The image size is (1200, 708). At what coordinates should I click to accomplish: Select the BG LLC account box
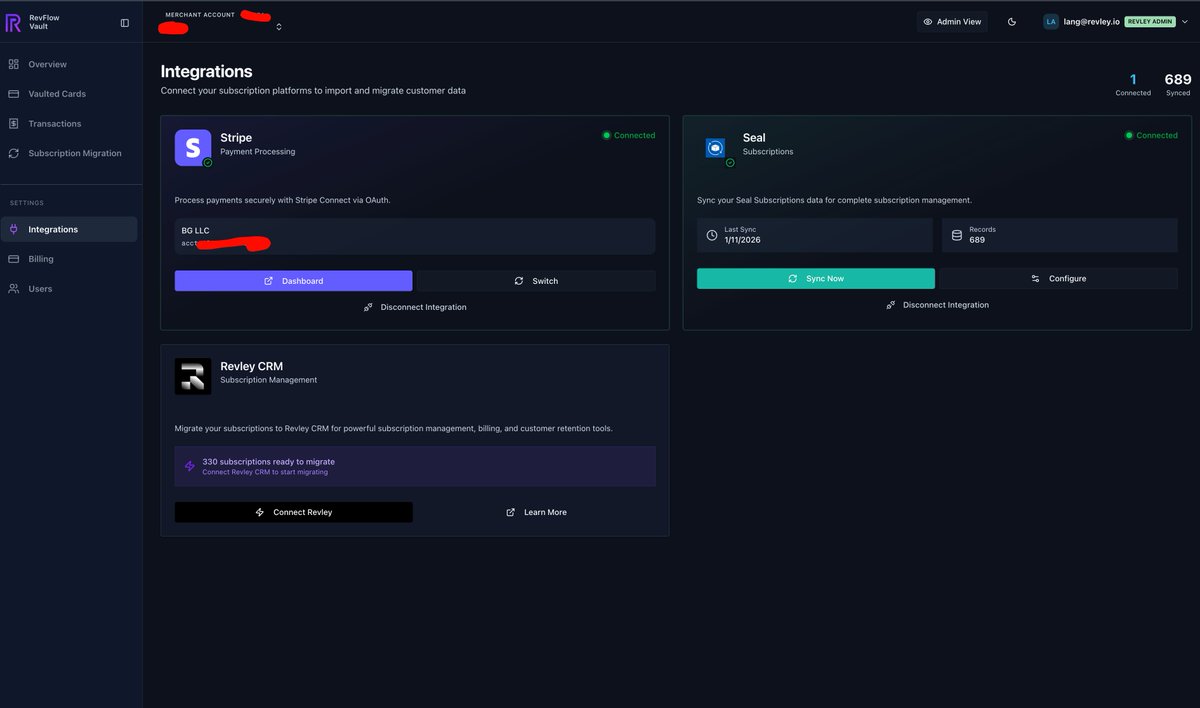(x=415, y=237)
